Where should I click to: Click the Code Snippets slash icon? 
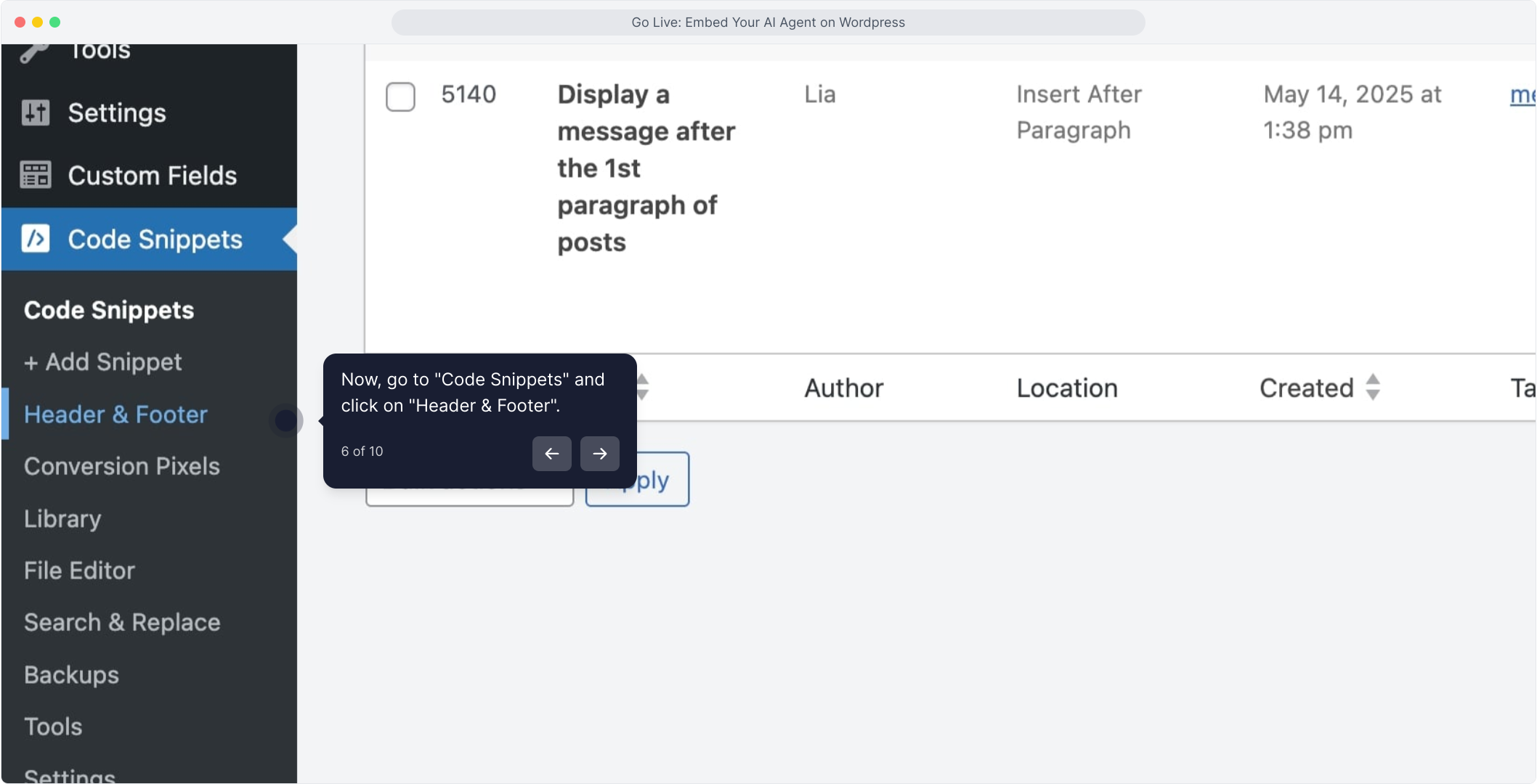tap(35, 239)
